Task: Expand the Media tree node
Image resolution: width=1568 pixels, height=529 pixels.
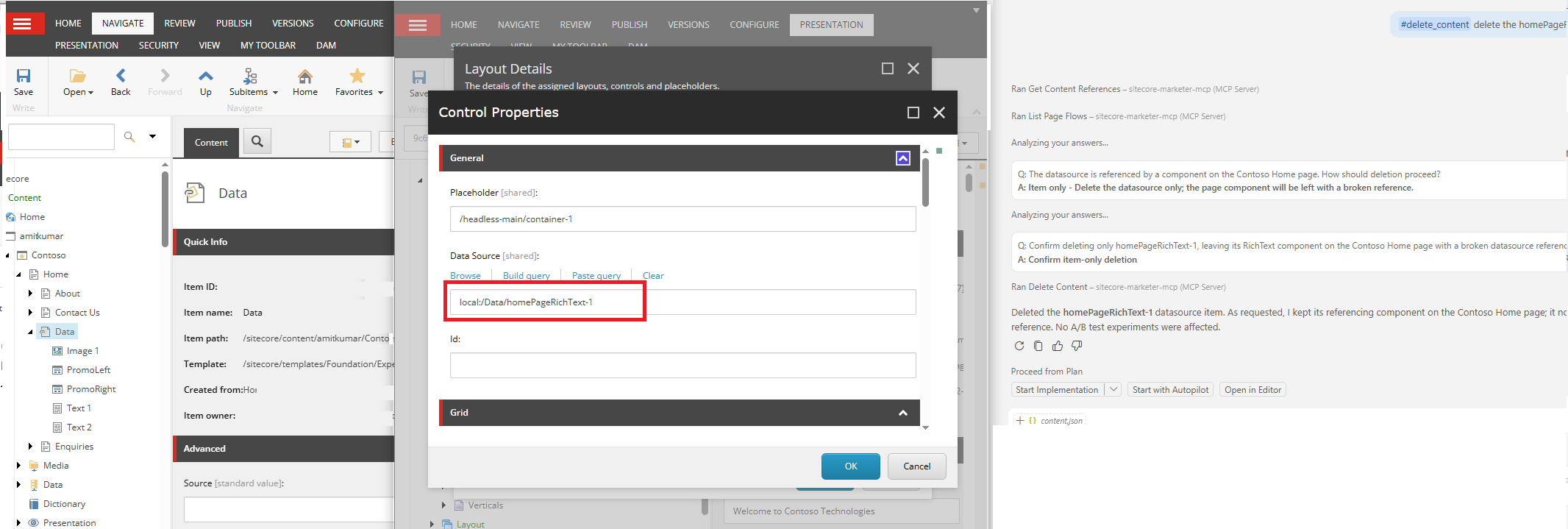Action: [x=18, y=466]
